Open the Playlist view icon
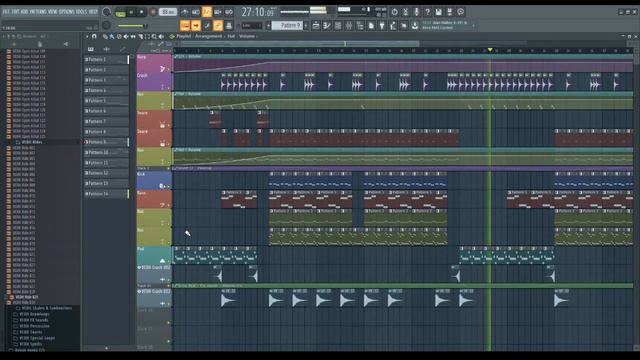 click(x=316, y=26)
